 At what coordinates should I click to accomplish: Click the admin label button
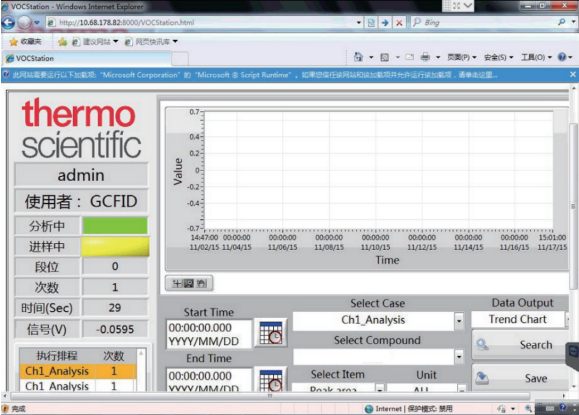[81, 175]
